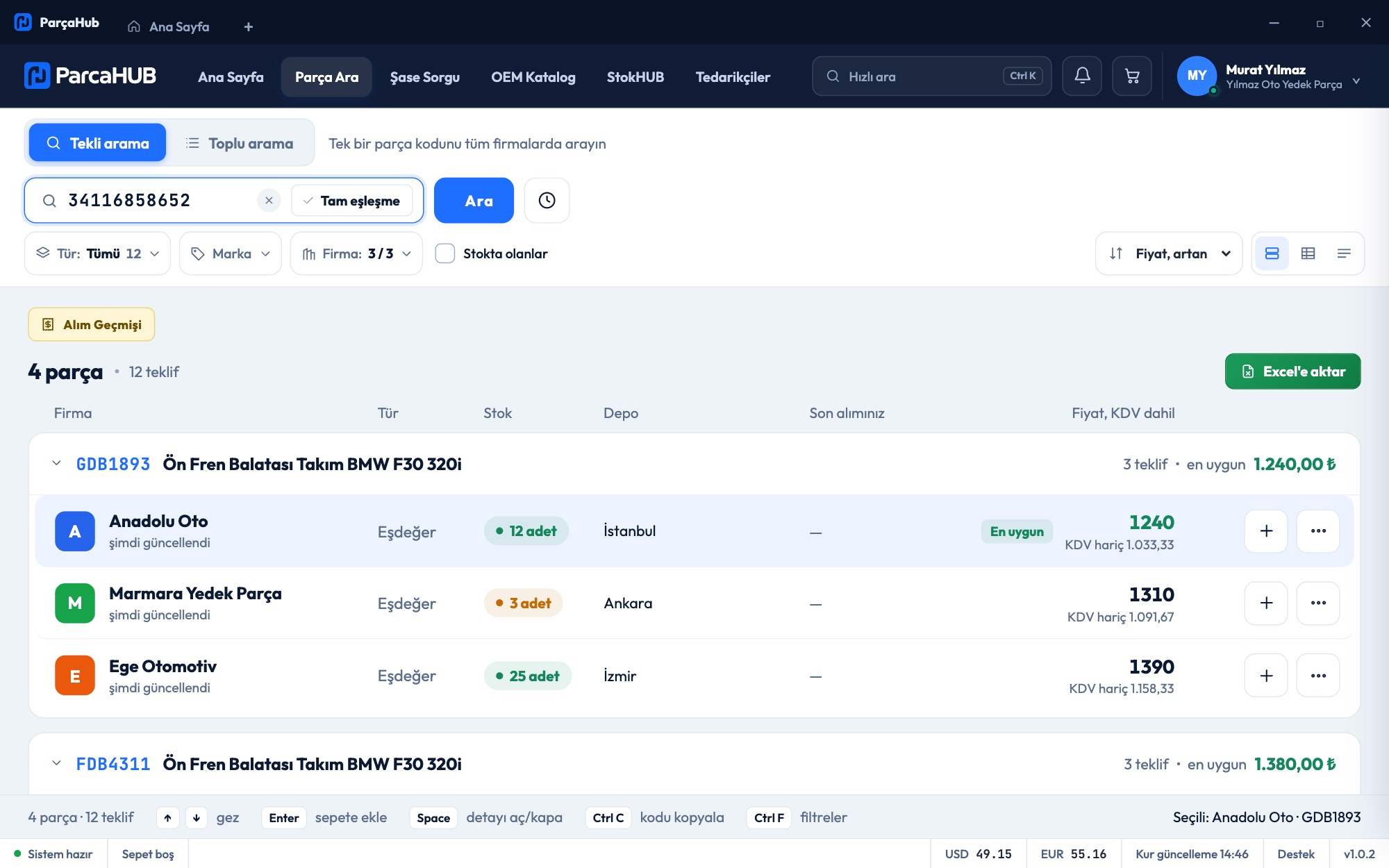Open Alım Geçmişi purchase history
Image resolution: width=1389 pixels, height=868 pixels.
point(92,324)
